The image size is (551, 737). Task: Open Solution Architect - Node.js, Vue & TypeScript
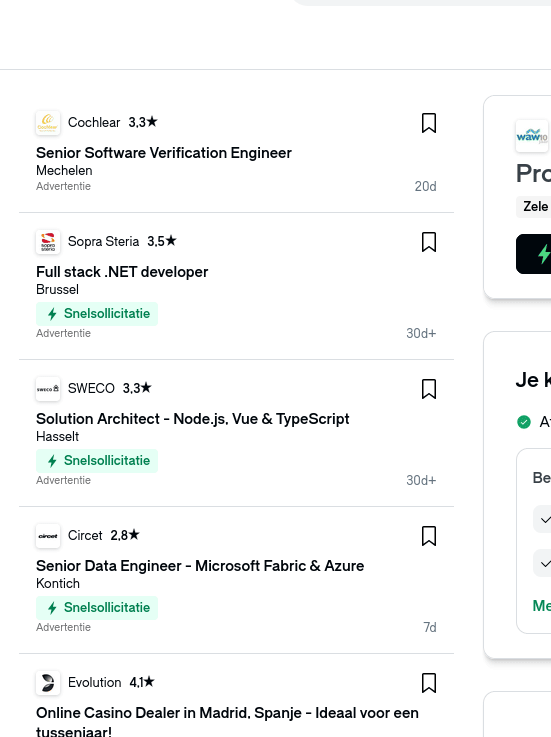(x=193, y=419)
